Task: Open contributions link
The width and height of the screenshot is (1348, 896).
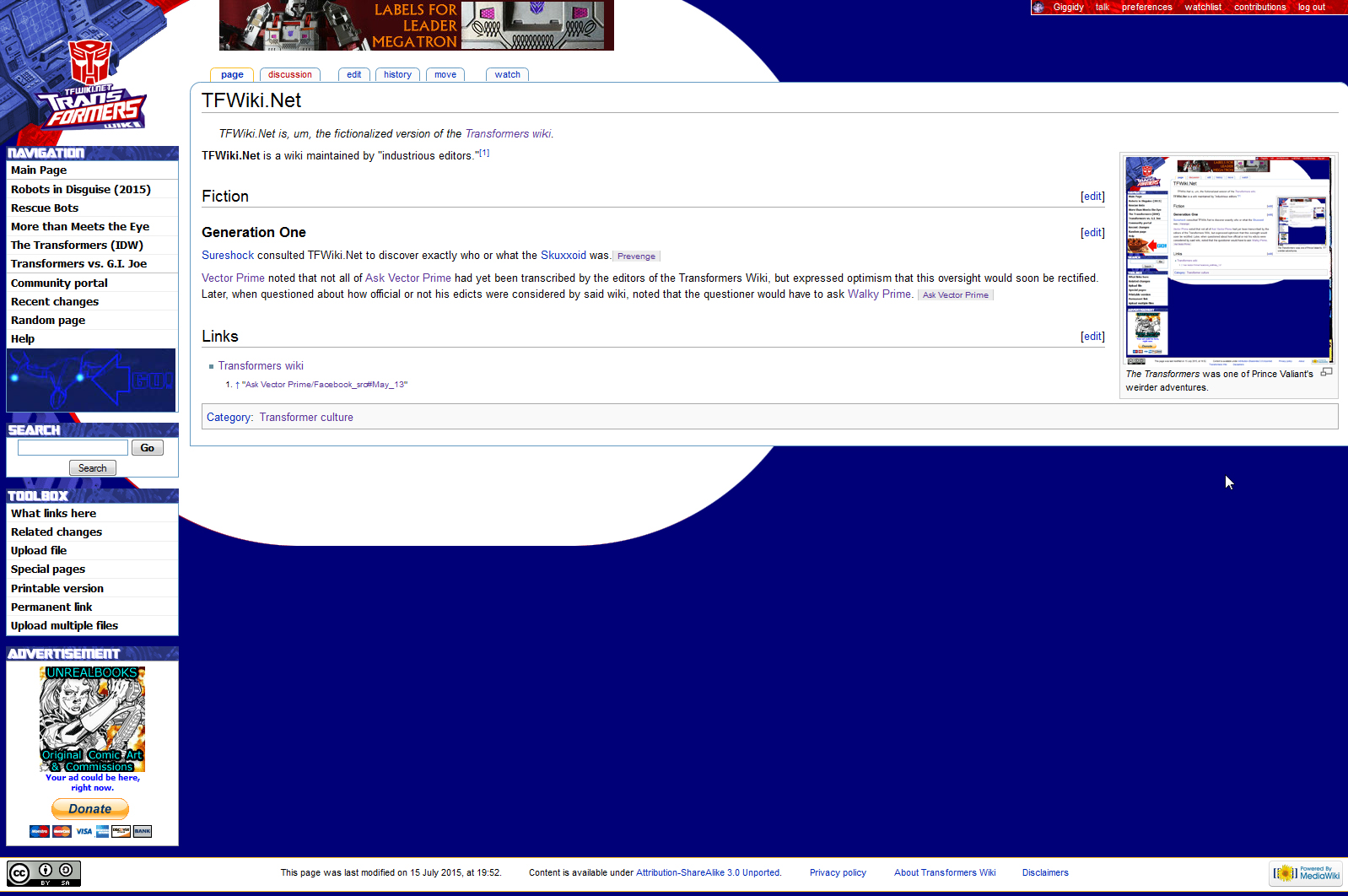Action: 1260,7
